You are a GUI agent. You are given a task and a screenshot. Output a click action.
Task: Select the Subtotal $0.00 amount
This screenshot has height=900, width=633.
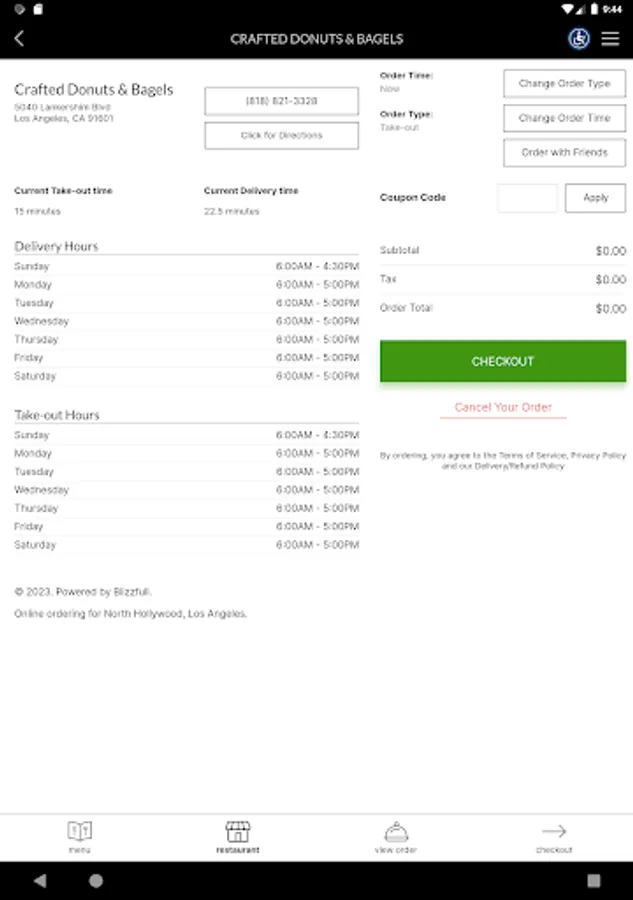click(611, 251)
